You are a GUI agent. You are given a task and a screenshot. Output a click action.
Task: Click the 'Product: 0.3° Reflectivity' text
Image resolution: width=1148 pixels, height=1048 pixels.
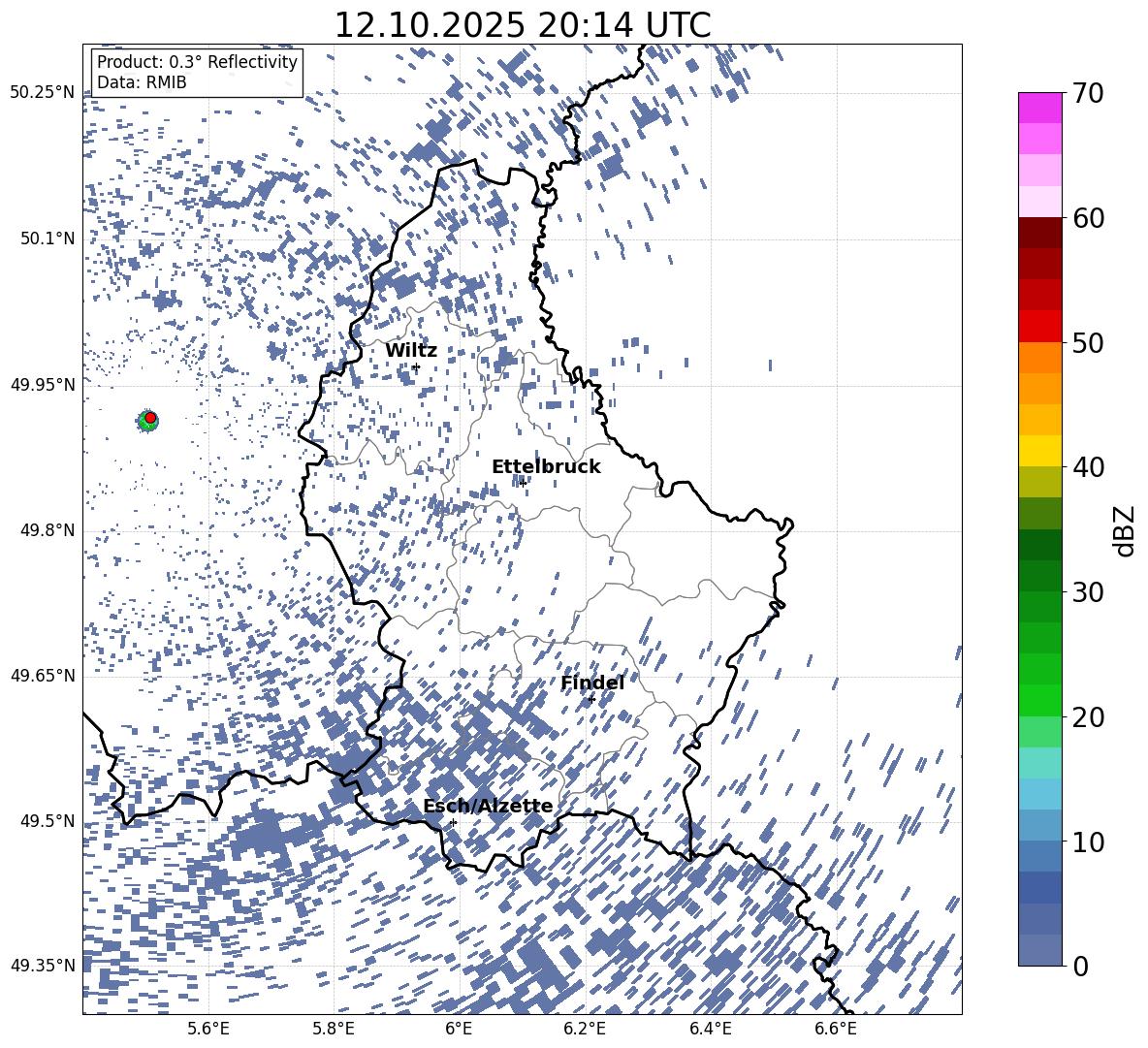click(x=197, y=62)
